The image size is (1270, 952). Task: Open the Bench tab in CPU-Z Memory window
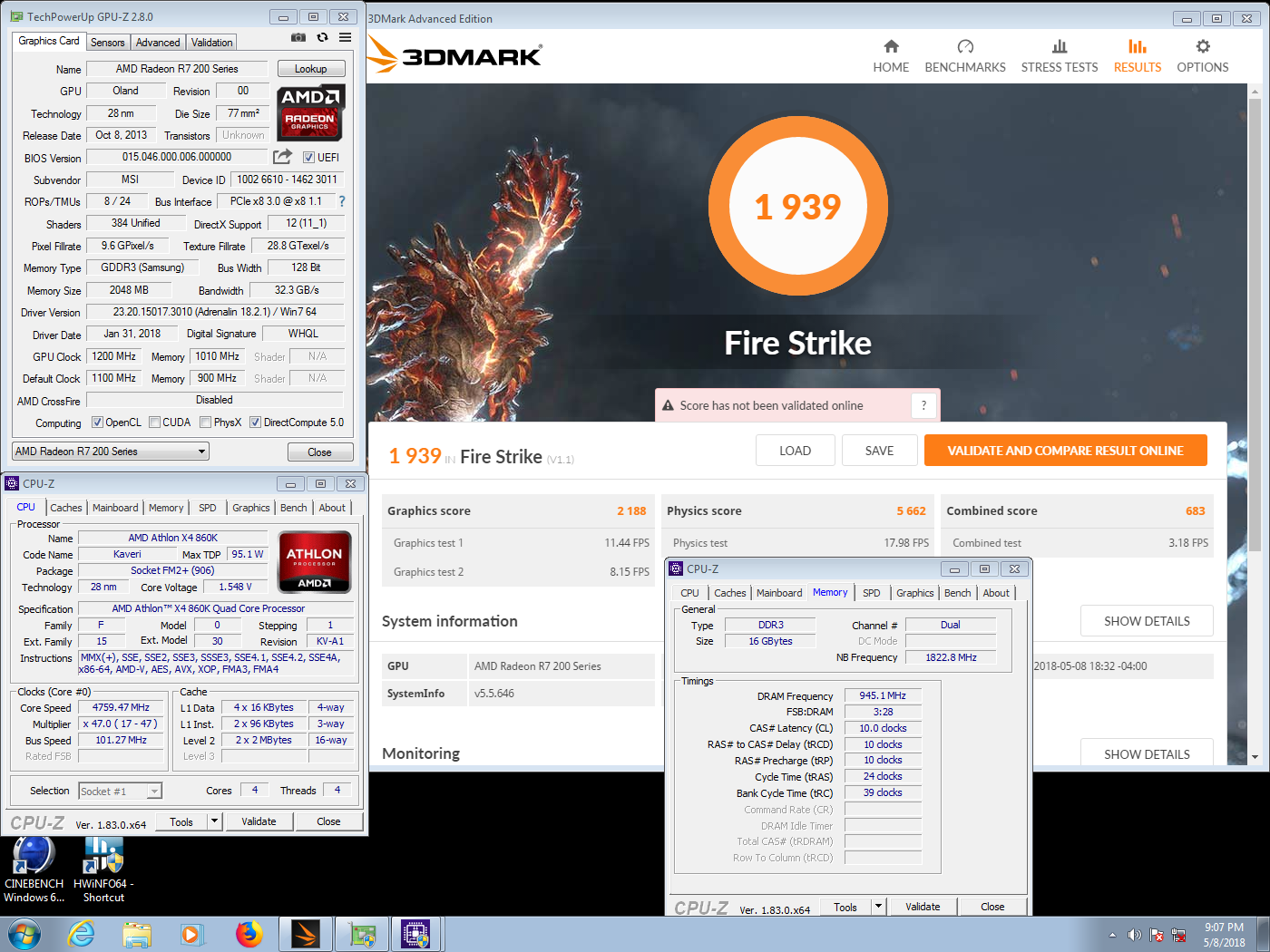(x=957, y=593)
